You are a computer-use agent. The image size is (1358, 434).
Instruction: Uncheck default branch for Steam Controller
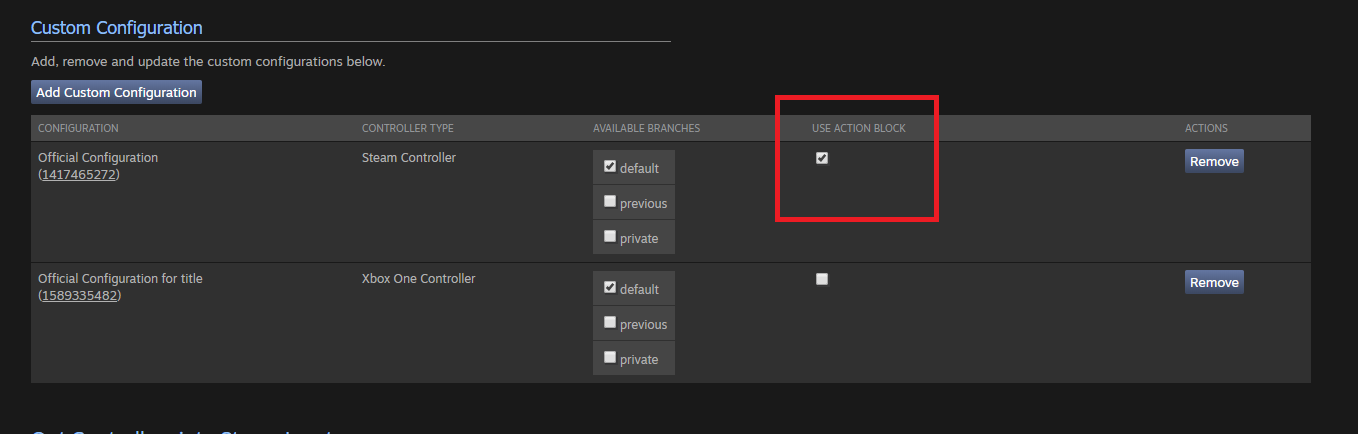610,167
